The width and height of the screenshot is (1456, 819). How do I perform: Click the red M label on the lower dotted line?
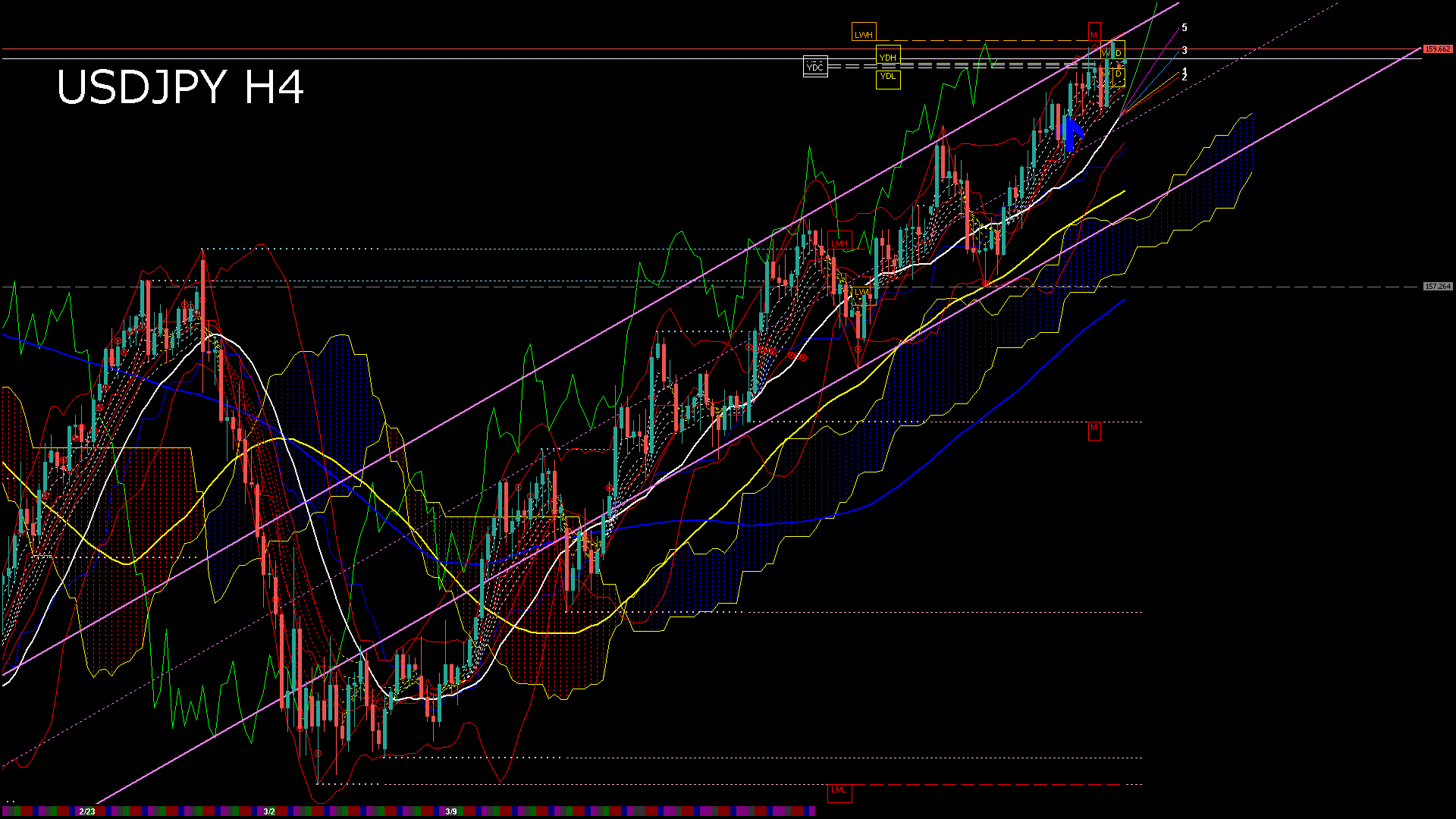(1094, 428)
